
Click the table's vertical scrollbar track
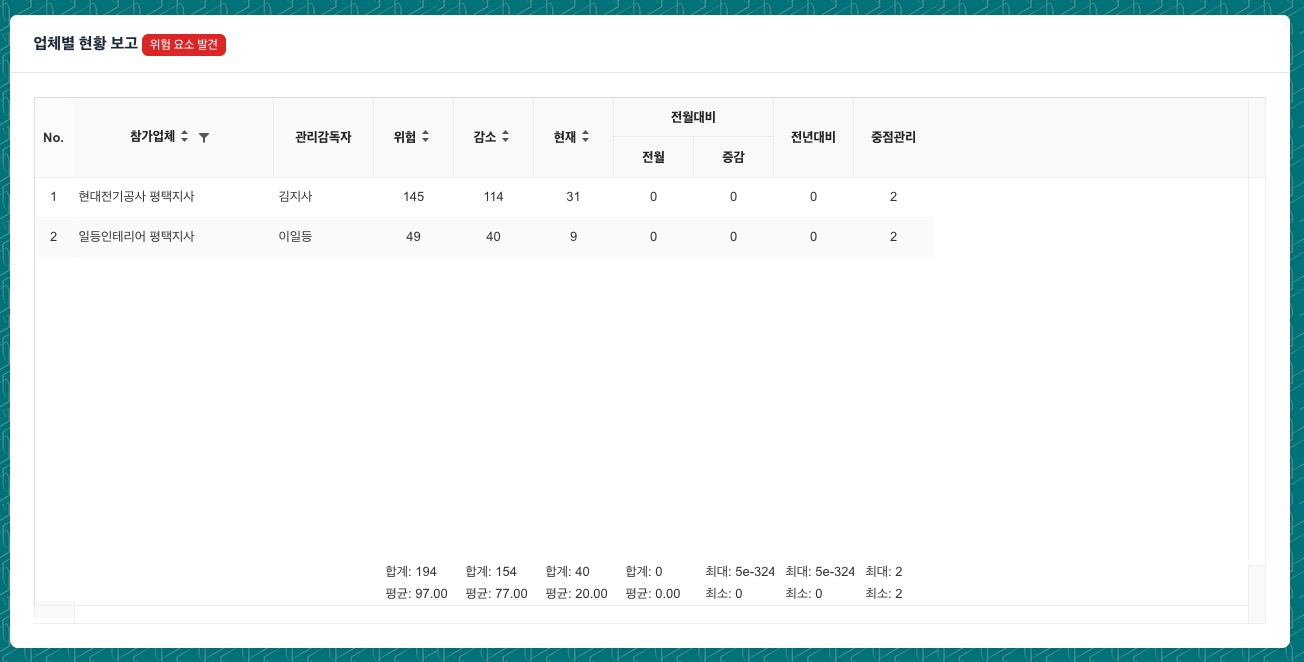coord(1257,370)
